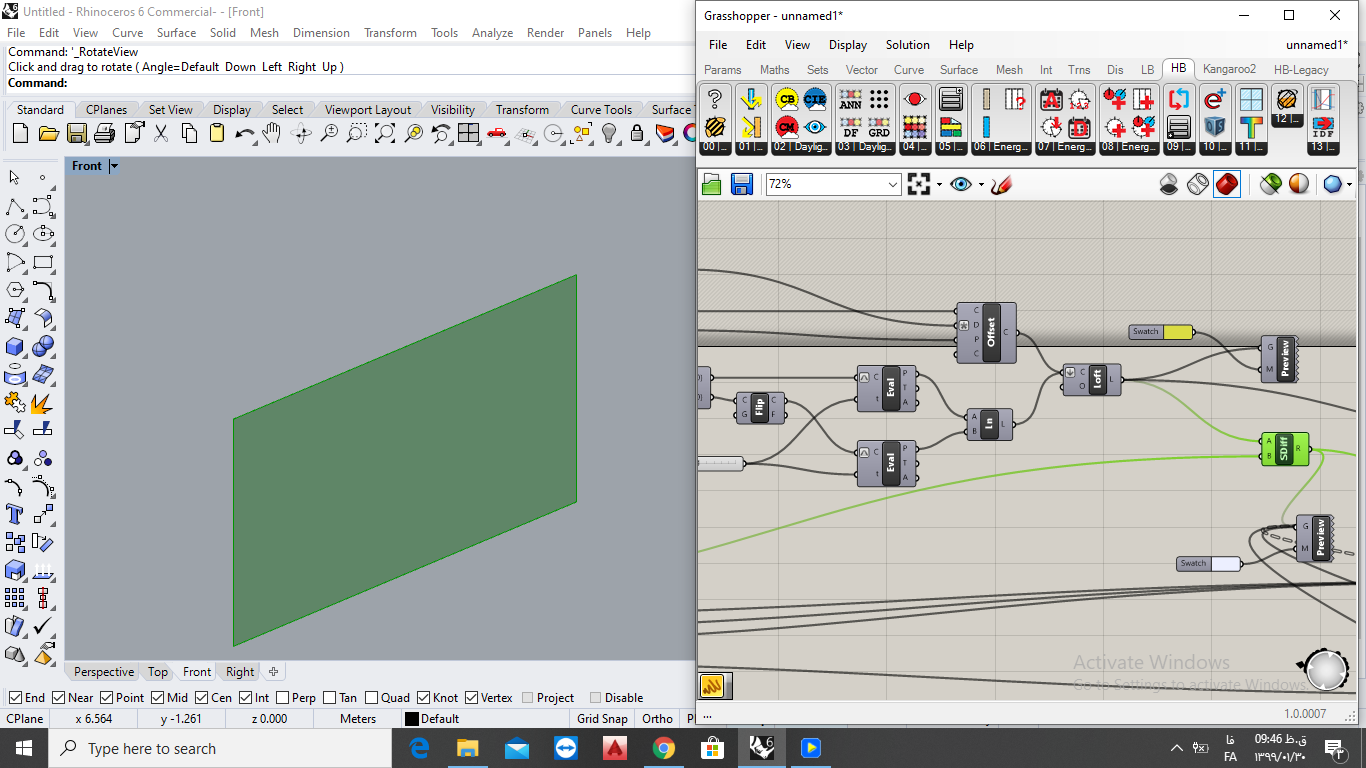
Task: Open the Grasshopper zoom percentage dropdown
Action: (893, 184)
